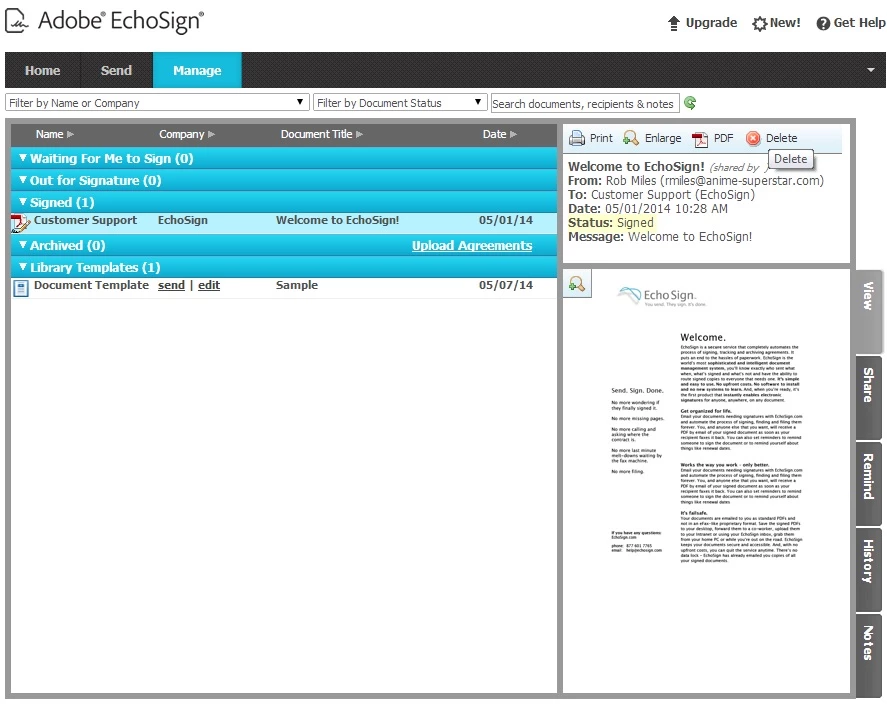Viewport: 887px width, 704px height.
Task: Collapse the Library Templates (1) section
Action: [23, 267]
